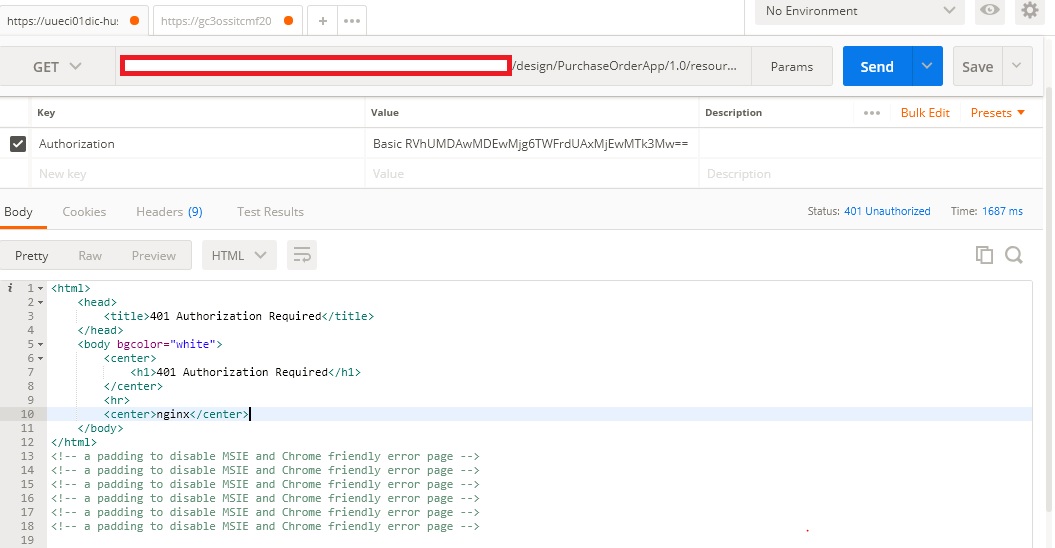Expand the Send button dropdown arrow

coord(927,66)
